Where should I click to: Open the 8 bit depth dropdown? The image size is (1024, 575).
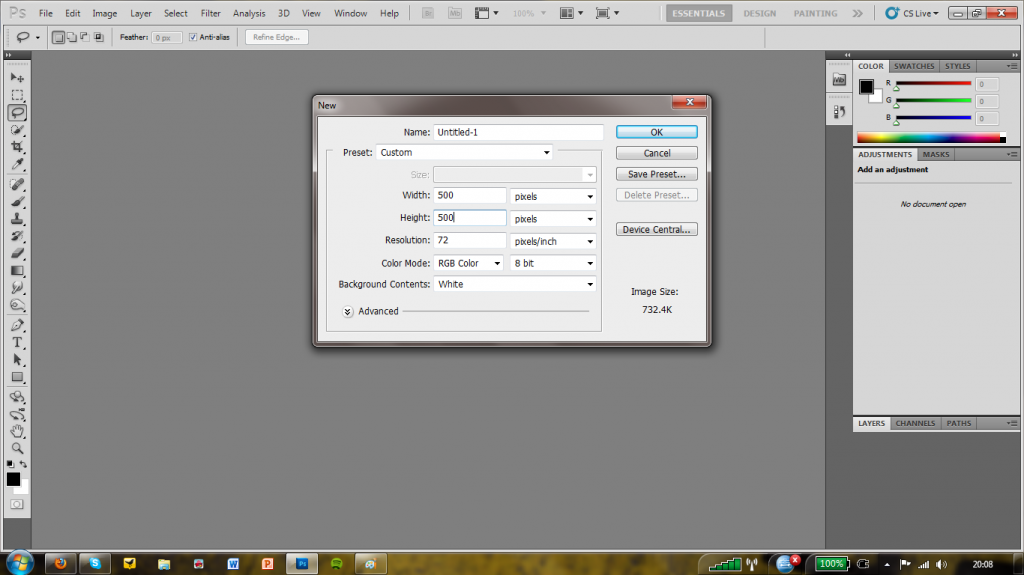pos(553,263)
